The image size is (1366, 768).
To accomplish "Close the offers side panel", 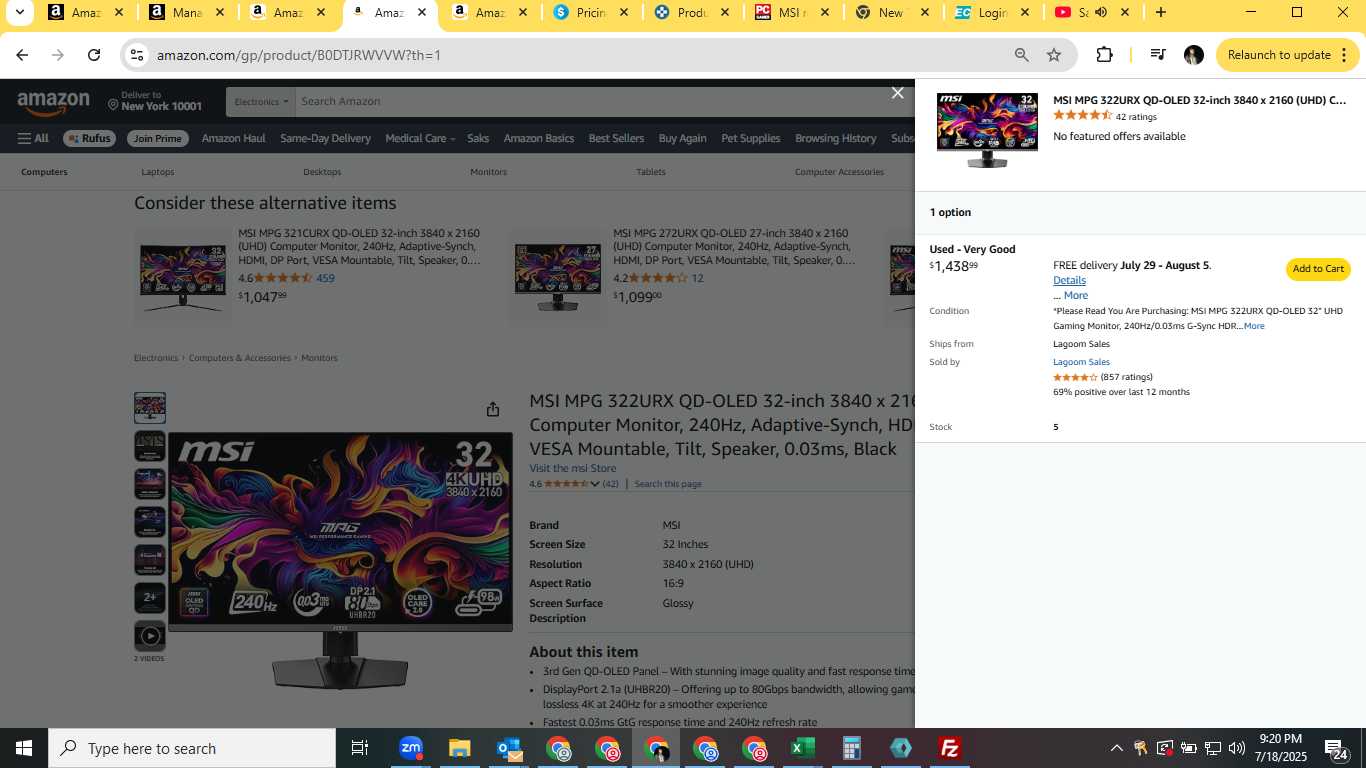I will [898, 93].
